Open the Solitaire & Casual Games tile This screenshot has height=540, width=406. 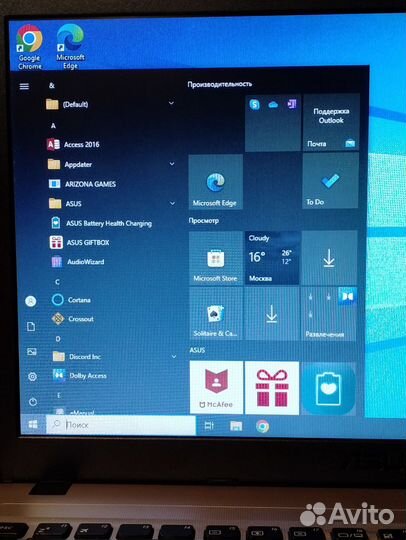point(216,314)
